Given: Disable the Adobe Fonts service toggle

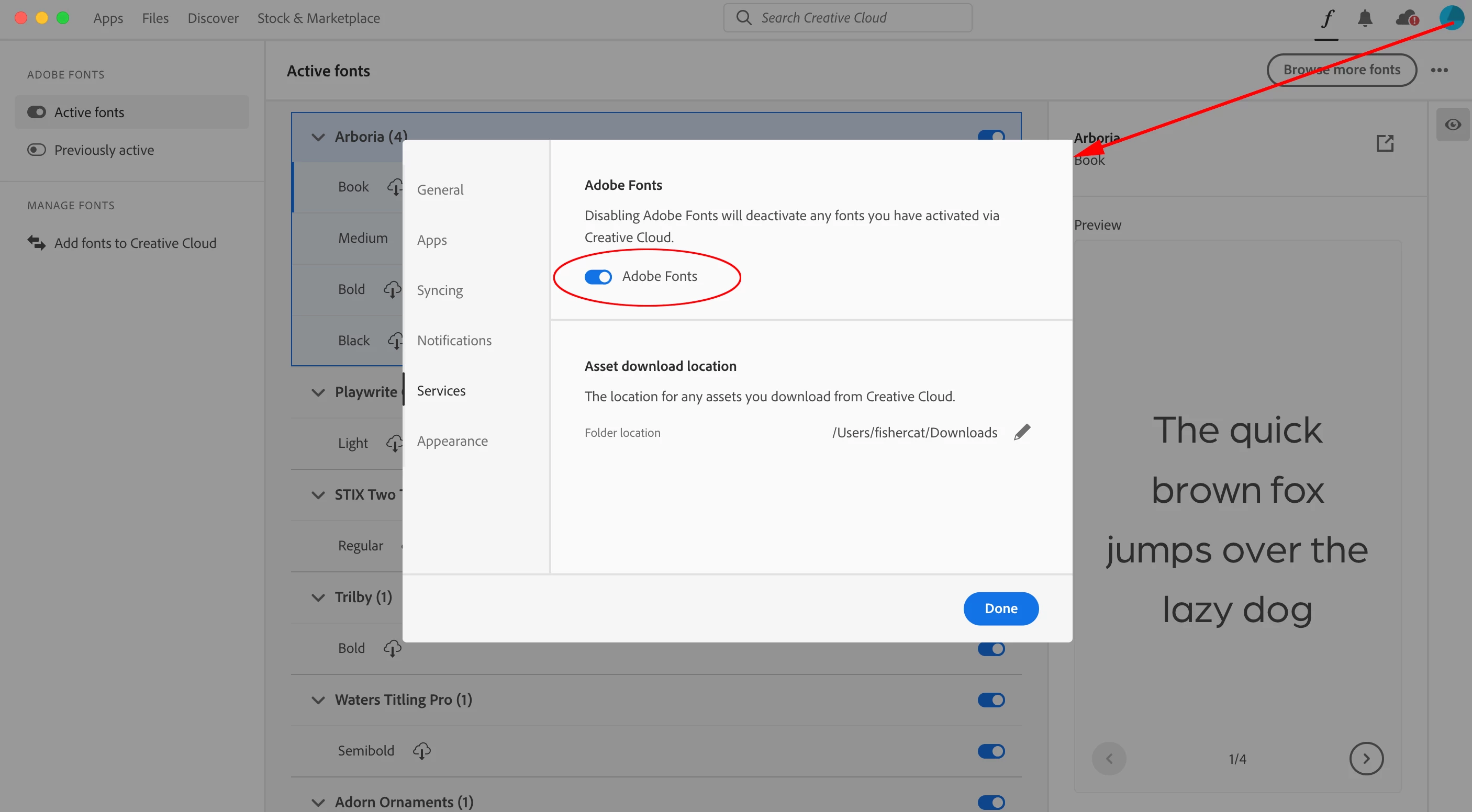Looking at the screenshot, I should tap(598, 277).
